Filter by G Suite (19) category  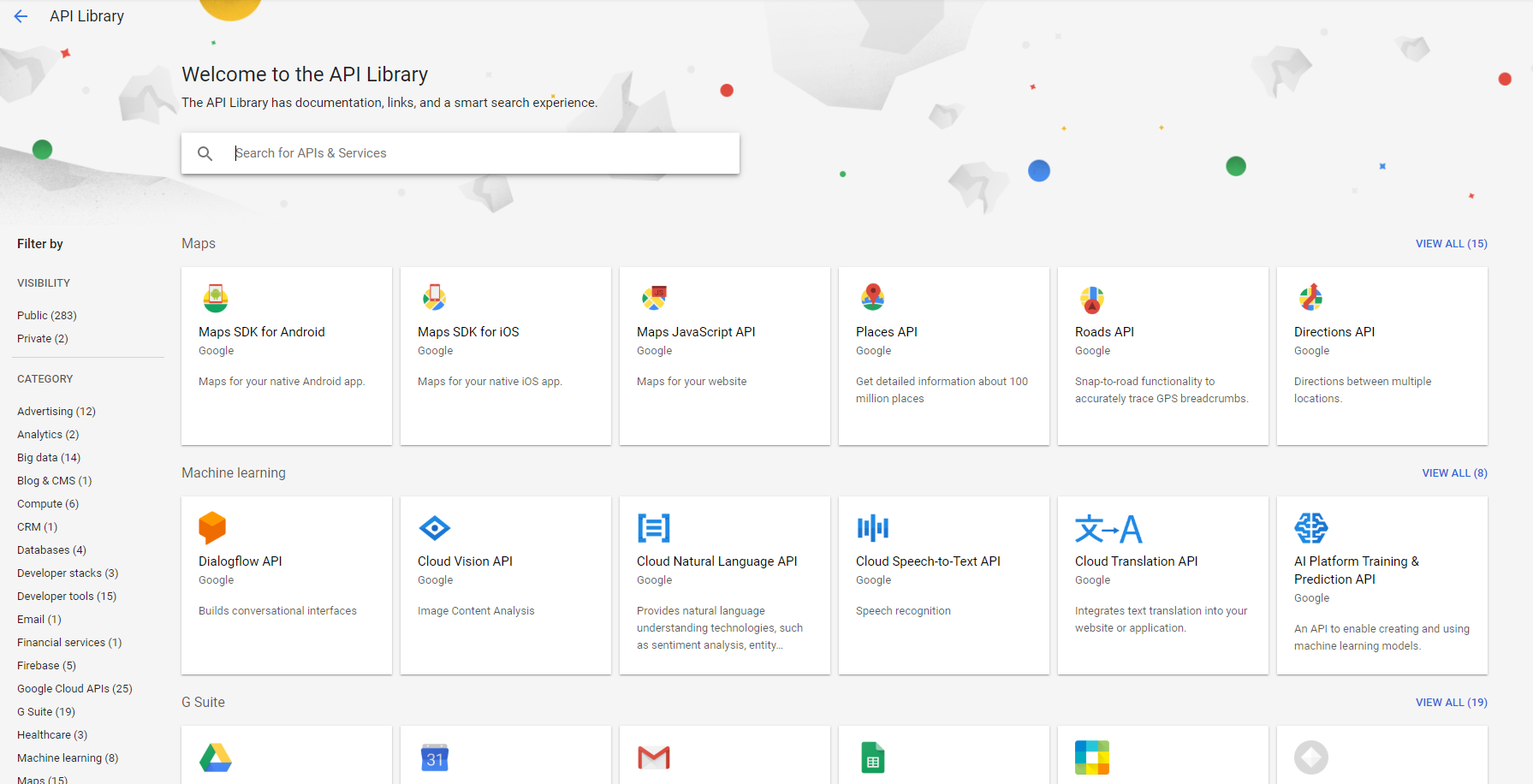coord(46,712)
